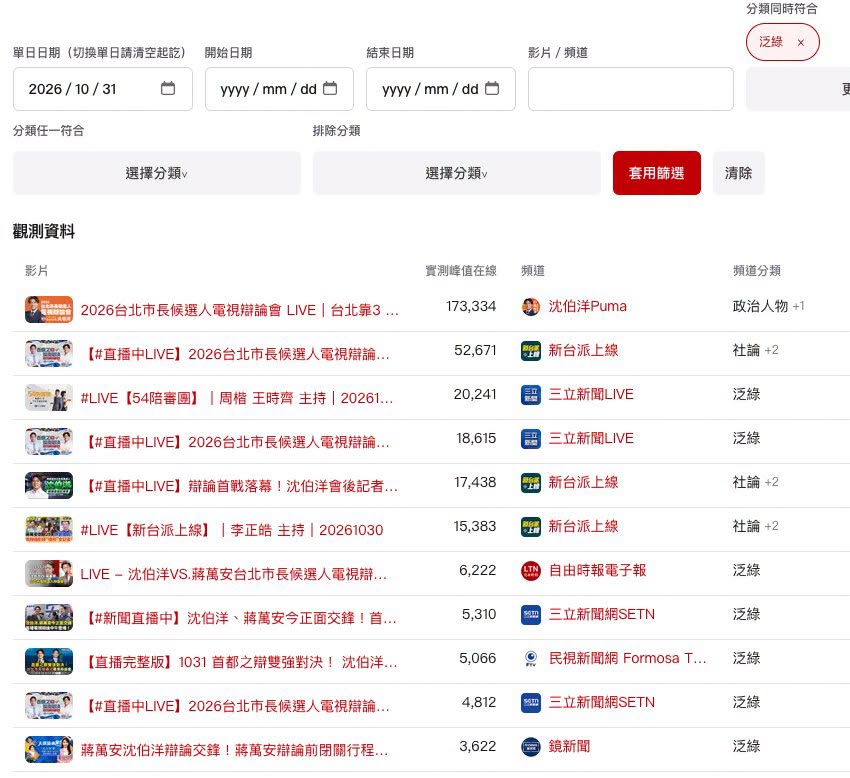
Task: Open video link 2026台北市長候選人電視辯論會 LIVE｜台北靠3
Action: [240, 310]
